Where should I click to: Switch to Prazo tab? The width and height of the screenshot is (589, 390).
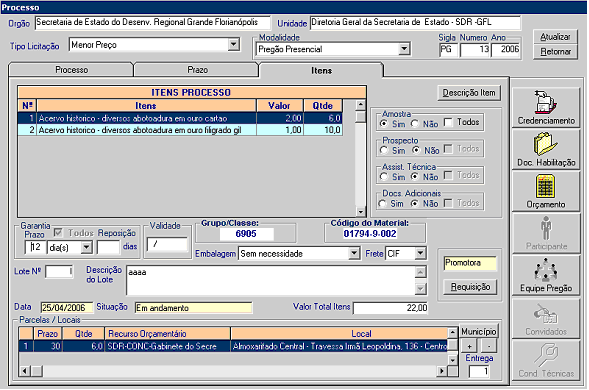pyautogui.click(x=197, y=70)
